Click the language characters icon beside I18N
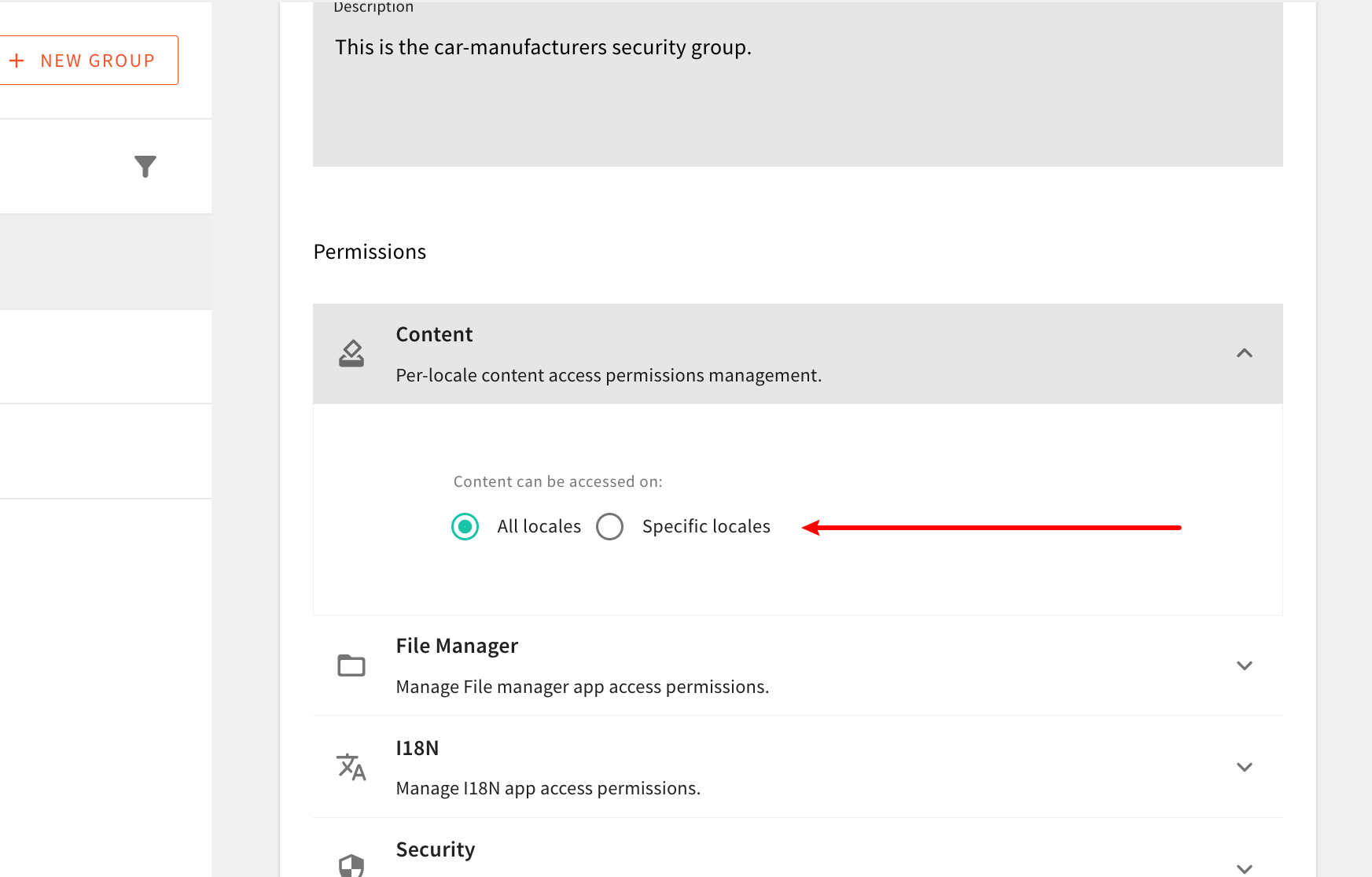Screen dimensions: 1372x877 pyautogui.click(x=351, y=768)
